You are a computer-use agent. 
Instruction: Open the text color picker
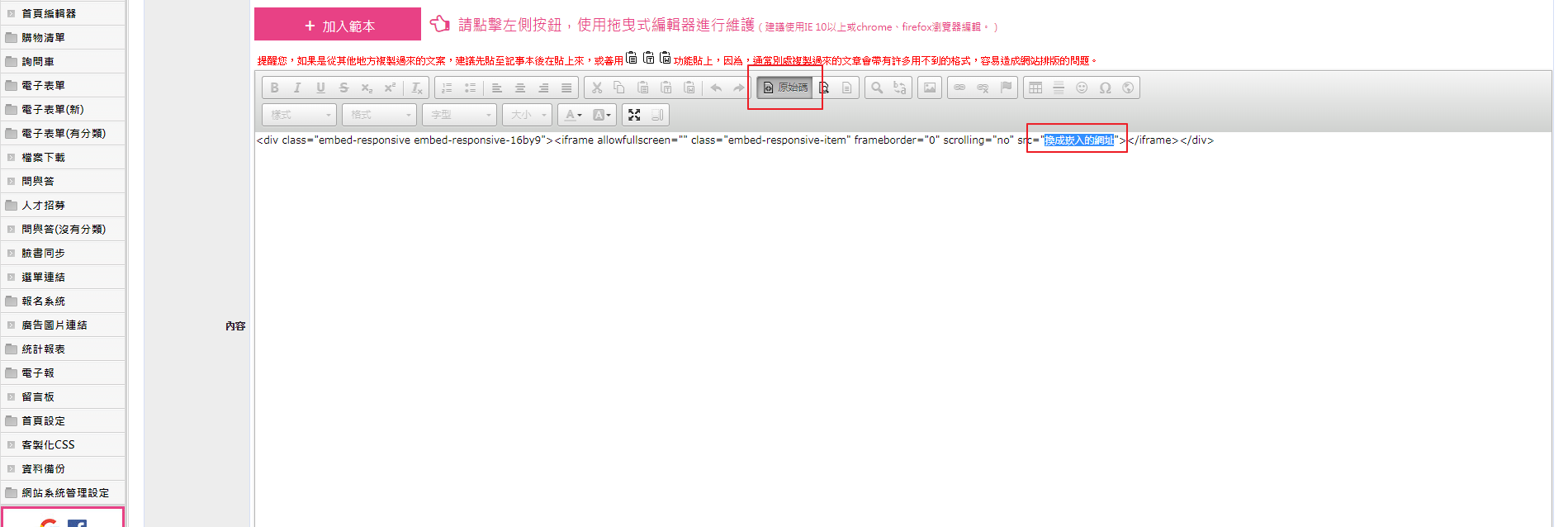pyautogui.click(x=573, y=115)
